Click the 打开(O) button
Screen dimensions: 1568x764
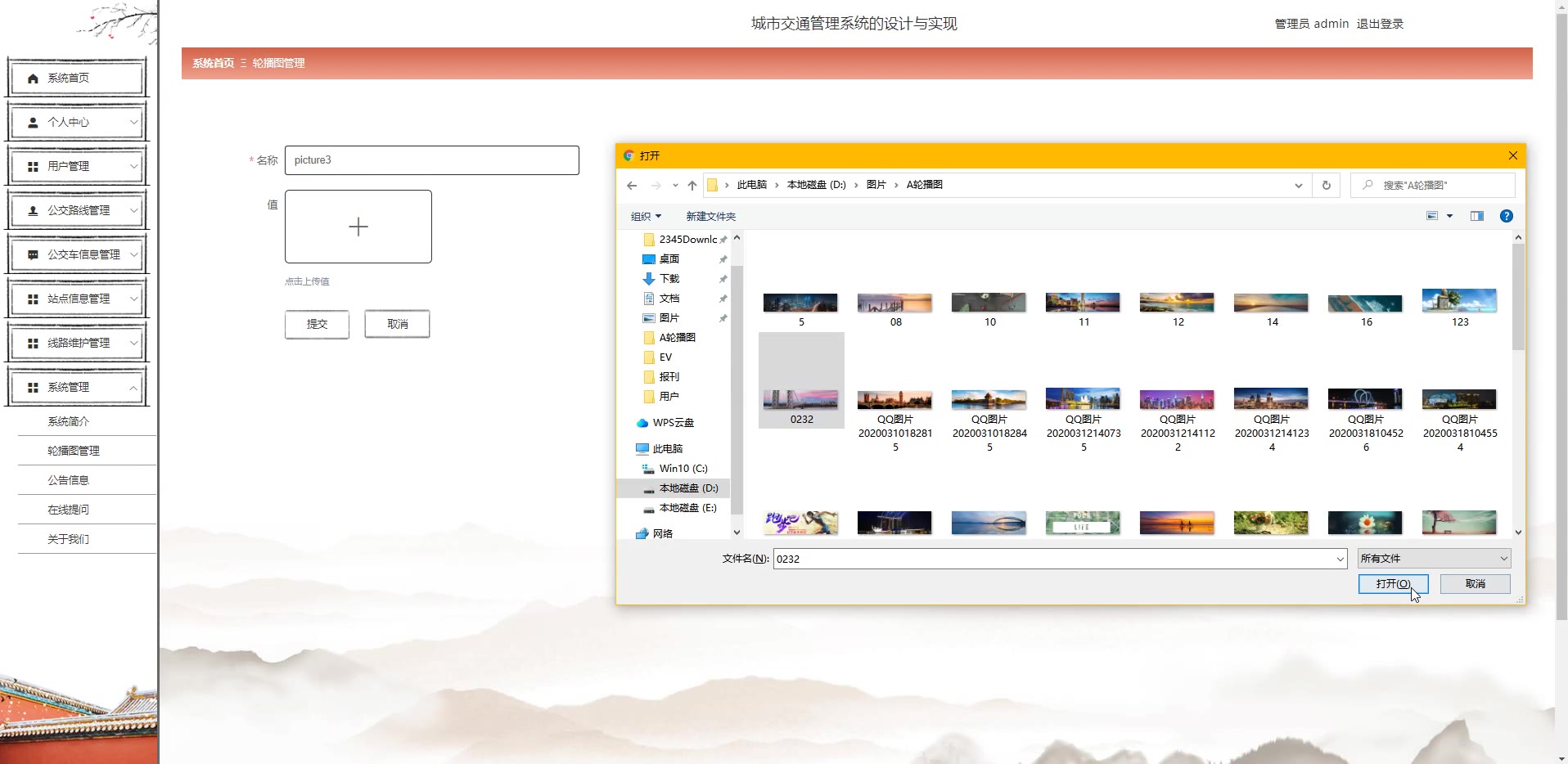click(x=1393, y=584)
